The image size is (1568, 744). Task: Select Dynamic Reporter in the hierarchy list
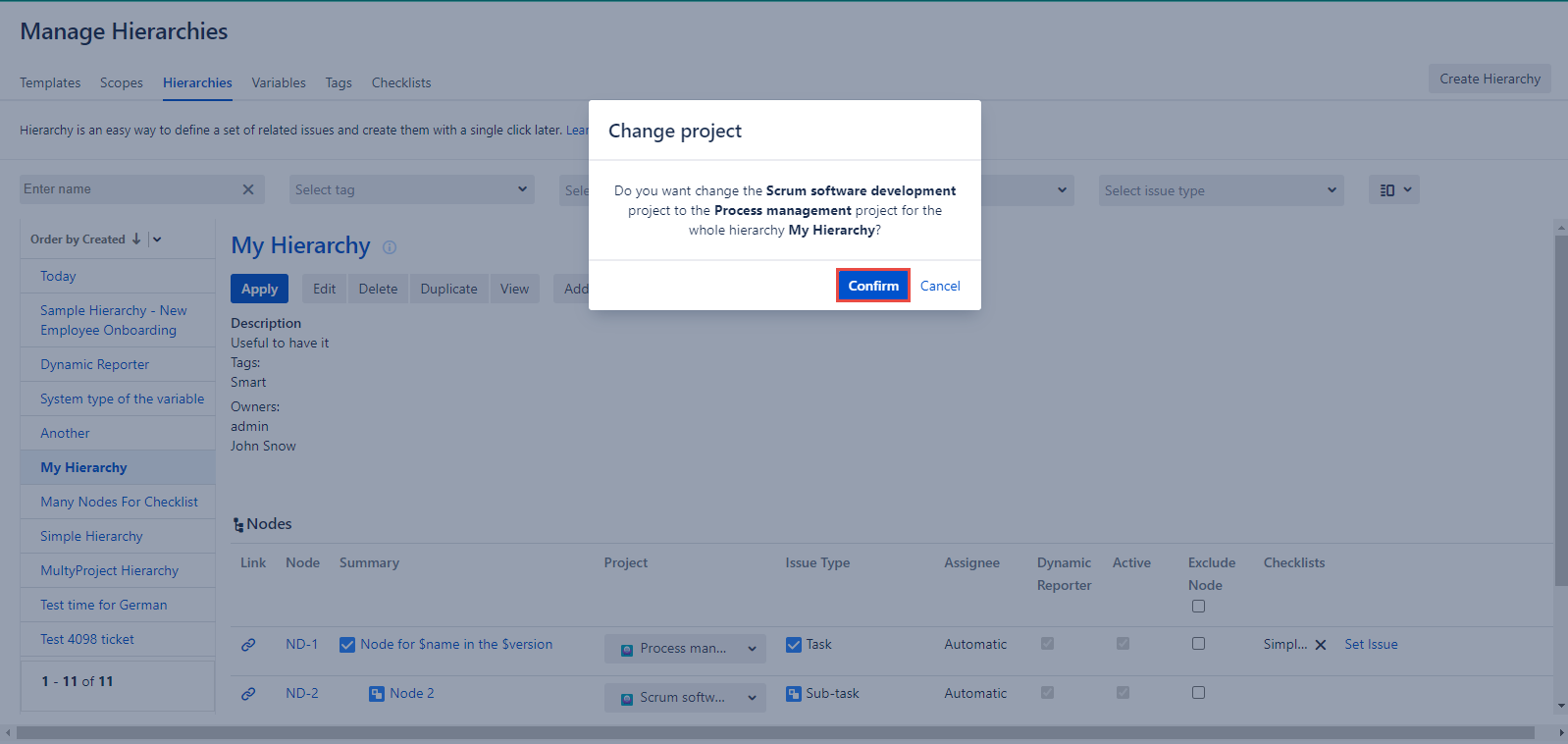[95, 365]
